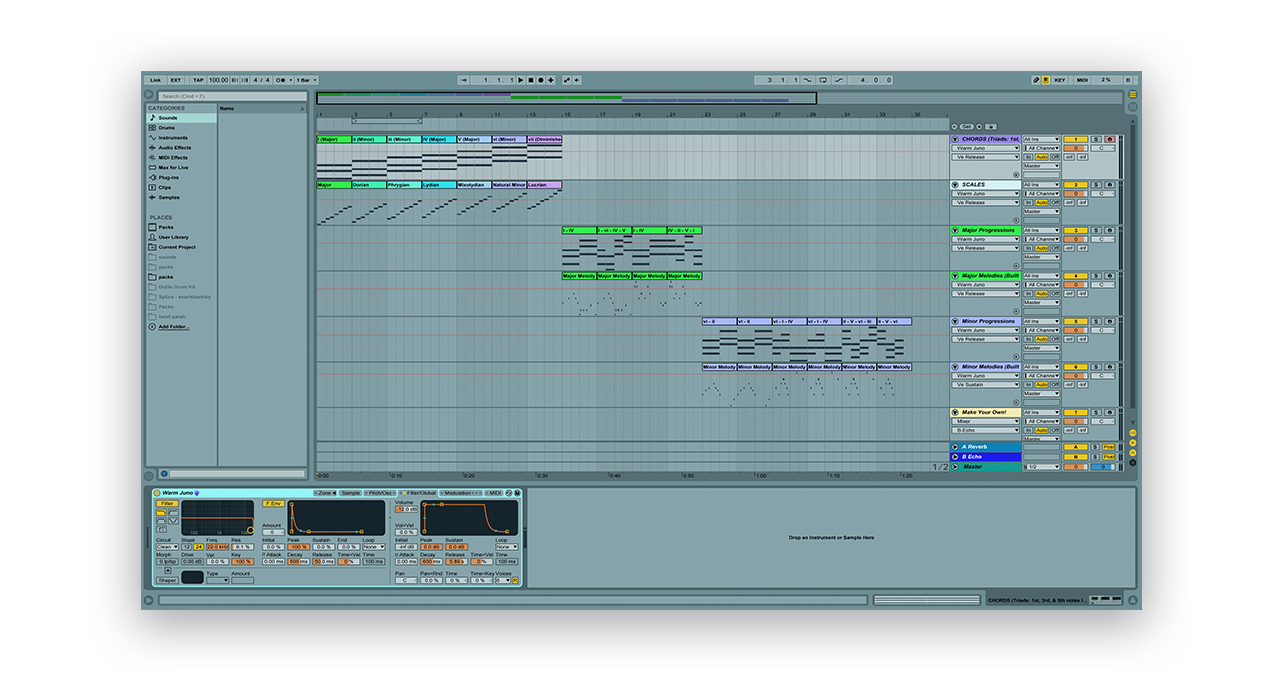Viewport: 1280px width, 693px height.
Task: Fold the CHORDS track with its triangle
Action: coord(955,139)
